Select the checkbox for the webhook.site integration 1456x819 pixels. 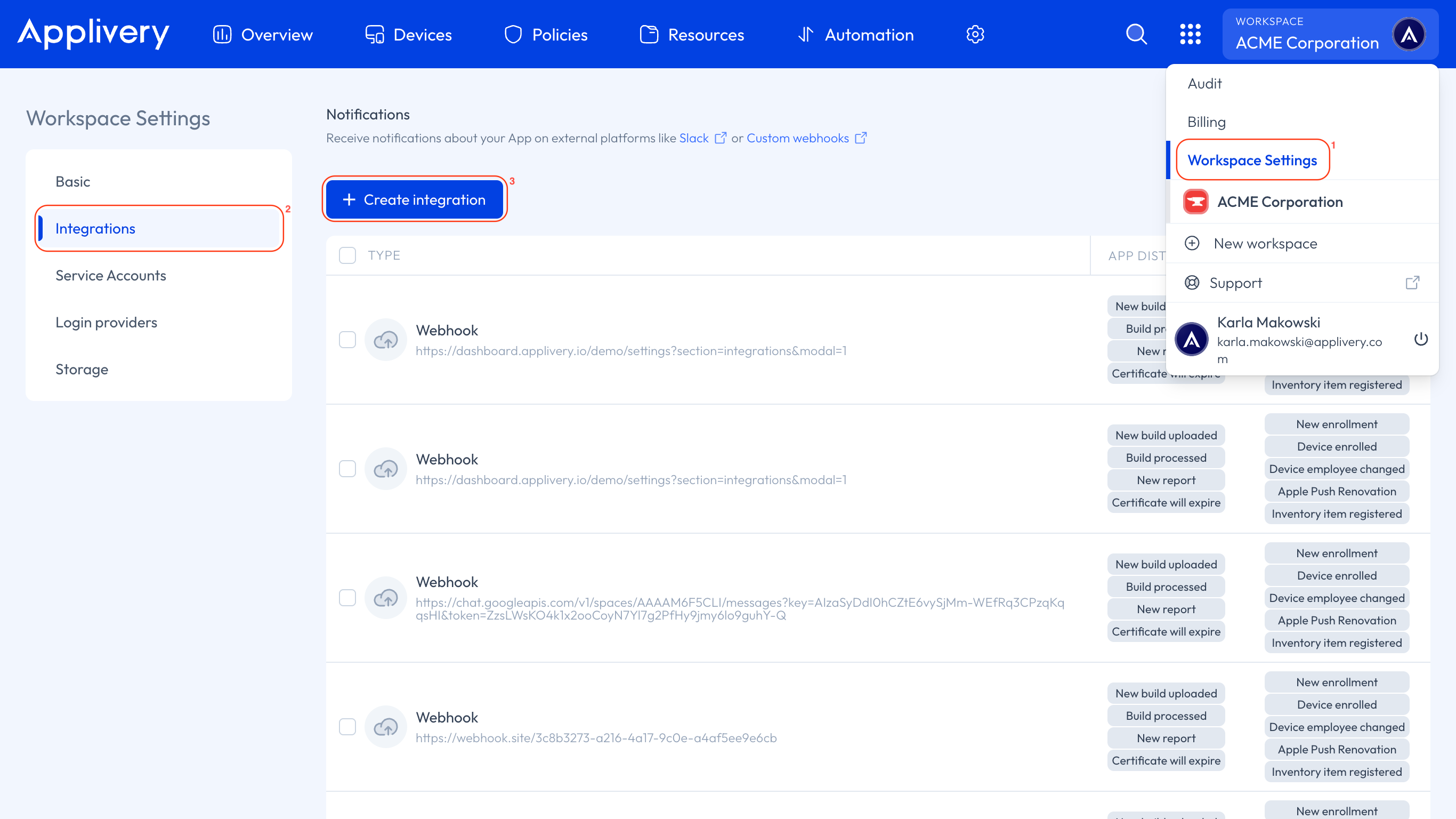[x=347, y=727]
